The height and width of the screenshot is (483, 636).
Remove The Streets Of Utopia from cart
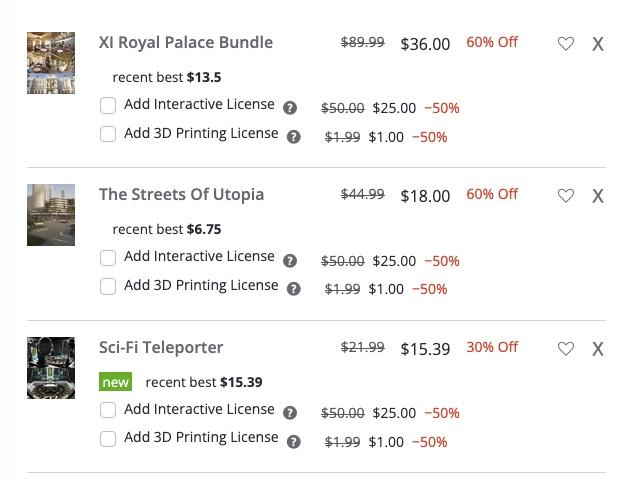(598, 196)
